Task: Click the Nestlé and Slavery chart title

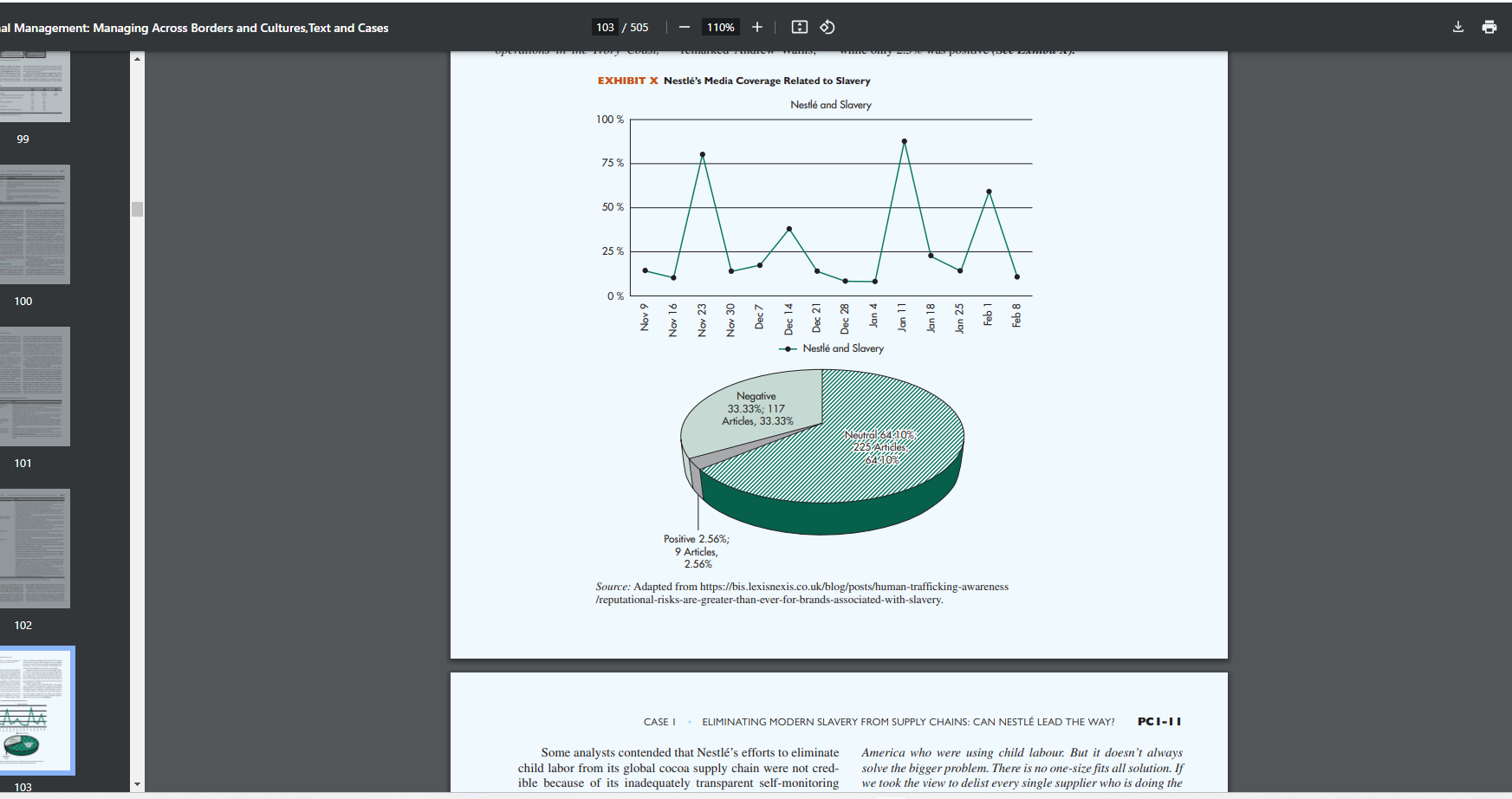Action: 831,105
